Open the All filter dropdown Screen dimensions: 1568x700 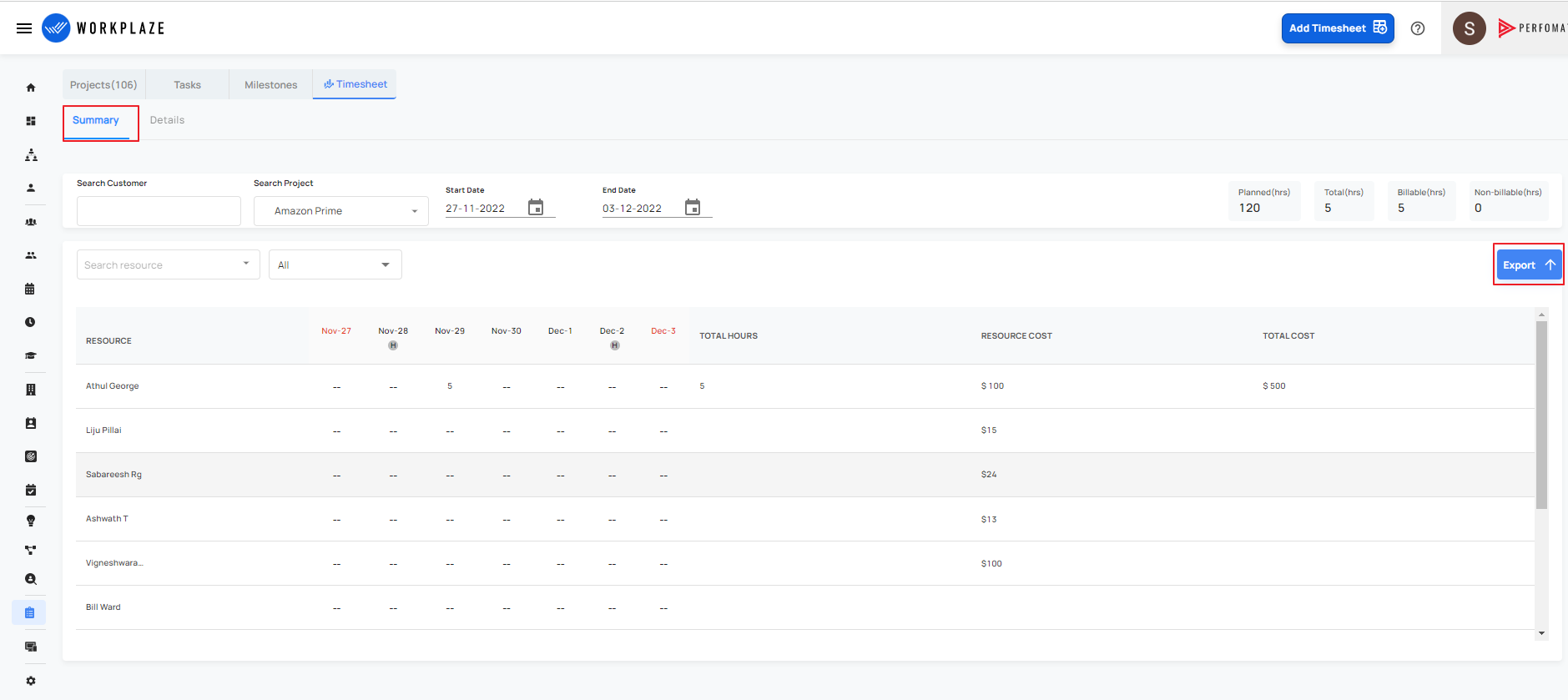click(335, 264)
